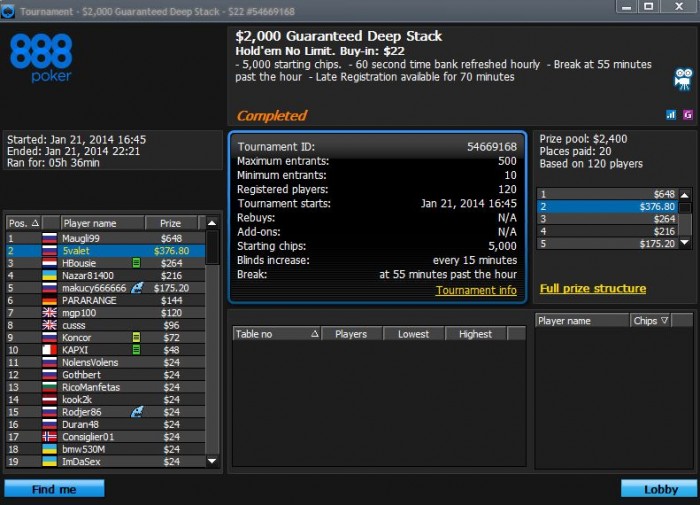This screenshot has height=505, width=700.
Task: Select the 5th place $175.20 prize row
Action: click(608, 244)
